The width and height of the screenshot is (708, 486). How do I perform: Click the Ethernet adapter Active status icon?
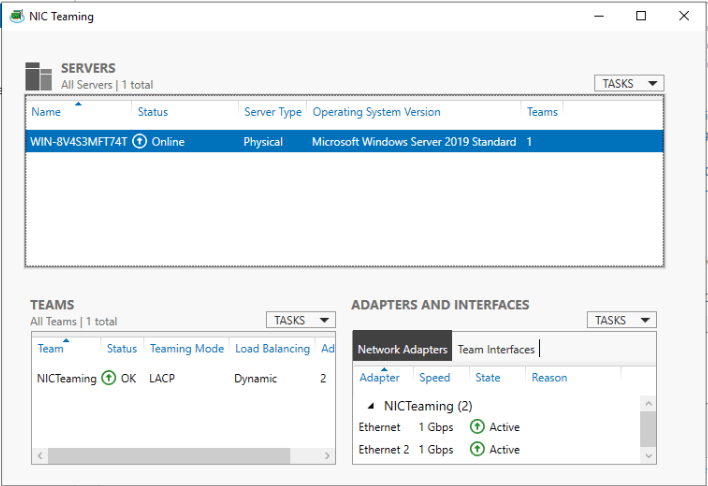click(477, 427)
